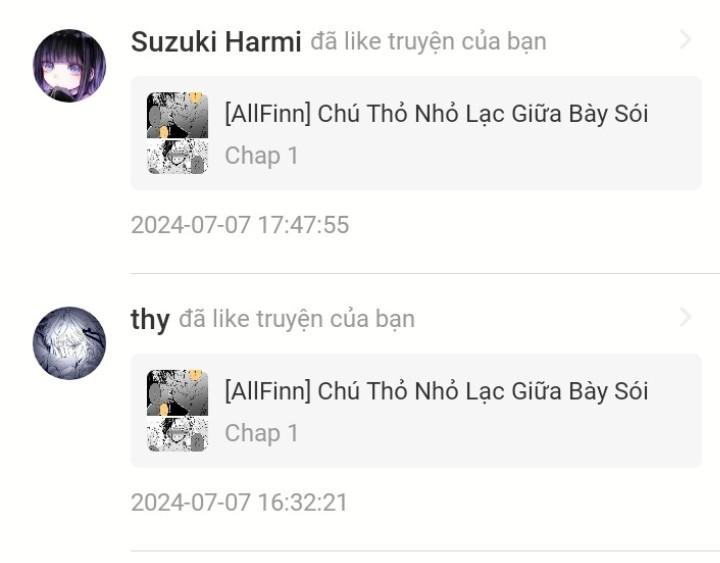The width and height of the screenshot is (720, 563).
Task: Open the gray story card under Suzuki Harmi
Action: tap(416, 133)
